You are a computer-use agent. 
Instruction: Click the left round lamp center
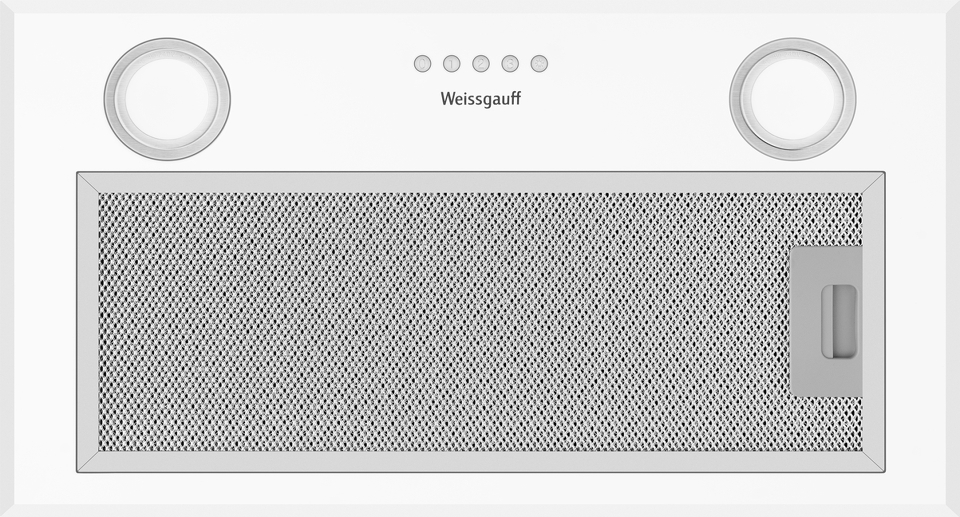pos(167,99)
